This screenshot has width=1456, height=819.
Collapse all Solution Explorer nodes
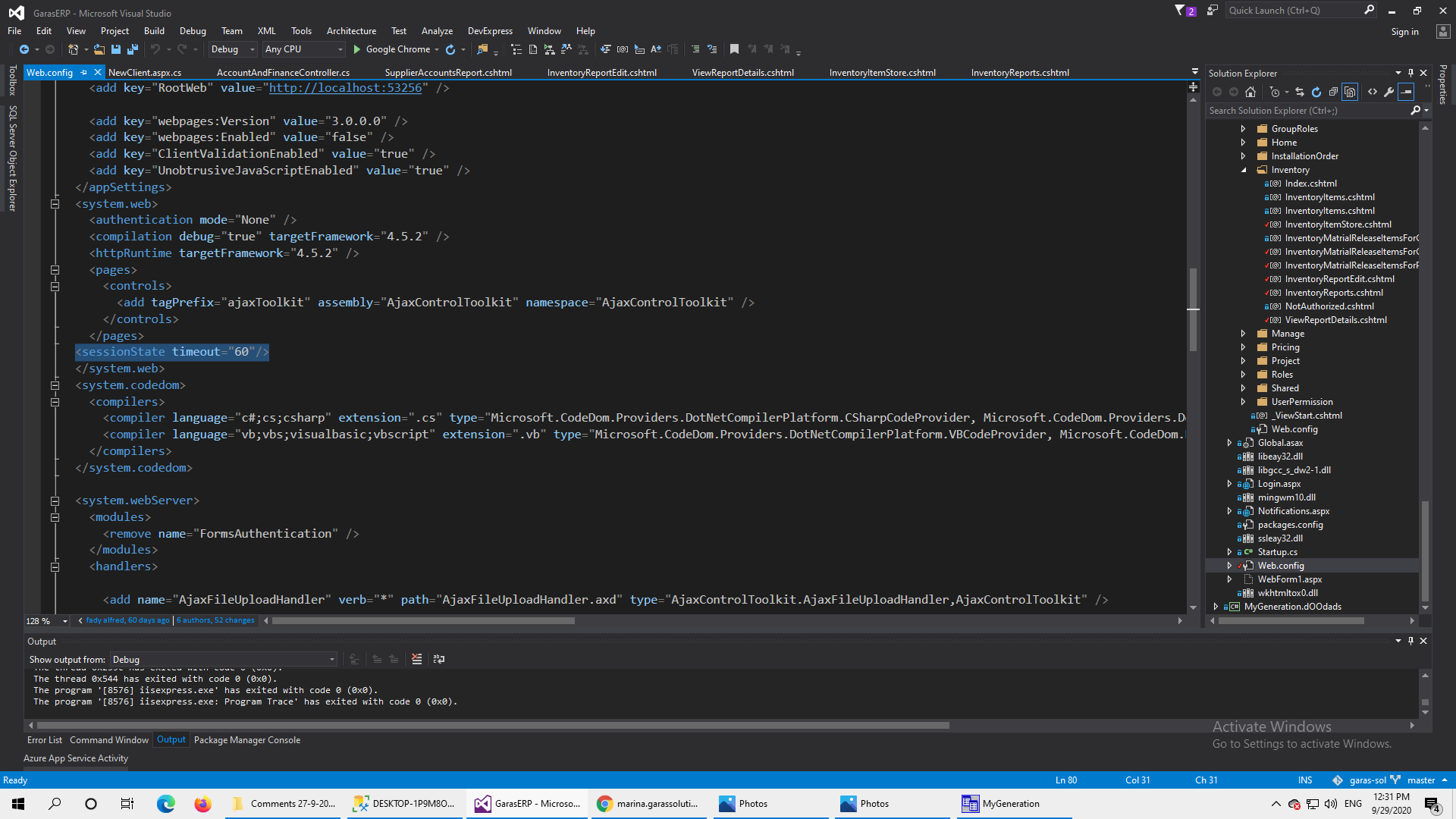(1333, 92)
